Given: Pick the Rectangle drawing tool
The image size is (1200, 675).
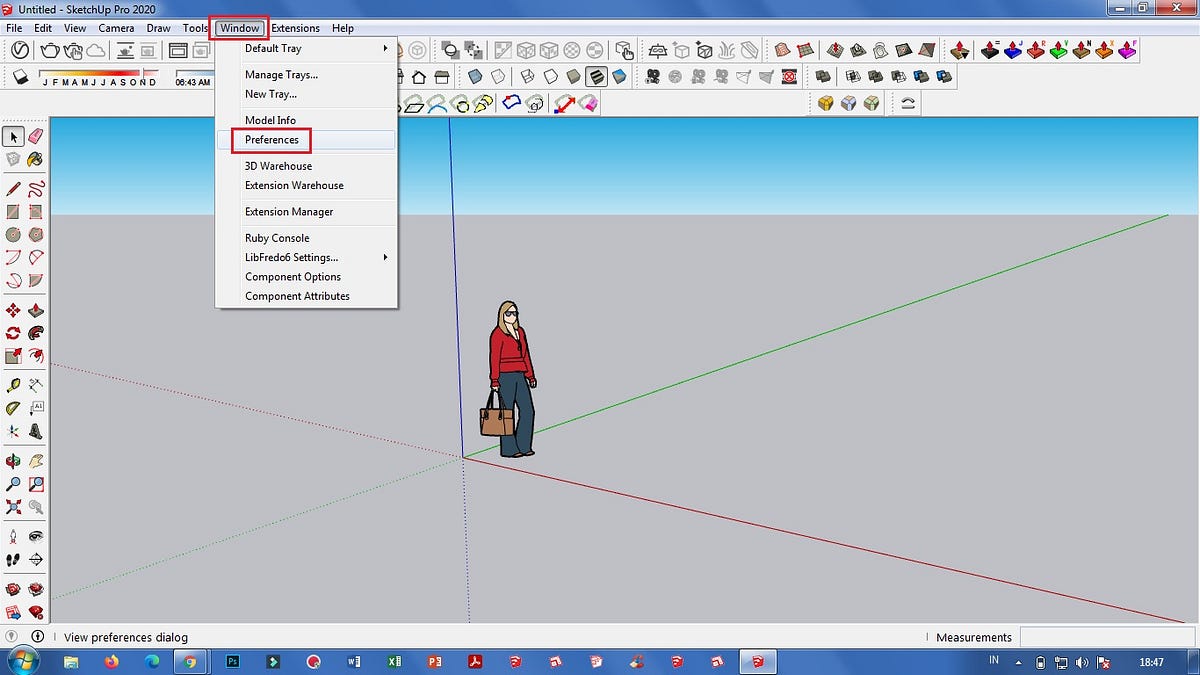Looking at the screenshot, I should tap(12, 211).
